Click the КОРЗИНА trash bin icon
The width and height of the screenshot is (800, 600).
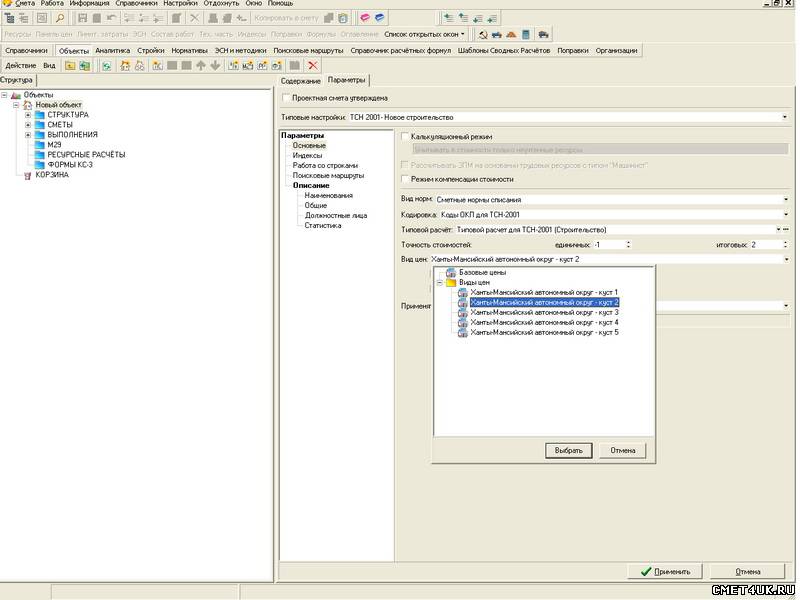pyautogui.click(x=26, y=175)
